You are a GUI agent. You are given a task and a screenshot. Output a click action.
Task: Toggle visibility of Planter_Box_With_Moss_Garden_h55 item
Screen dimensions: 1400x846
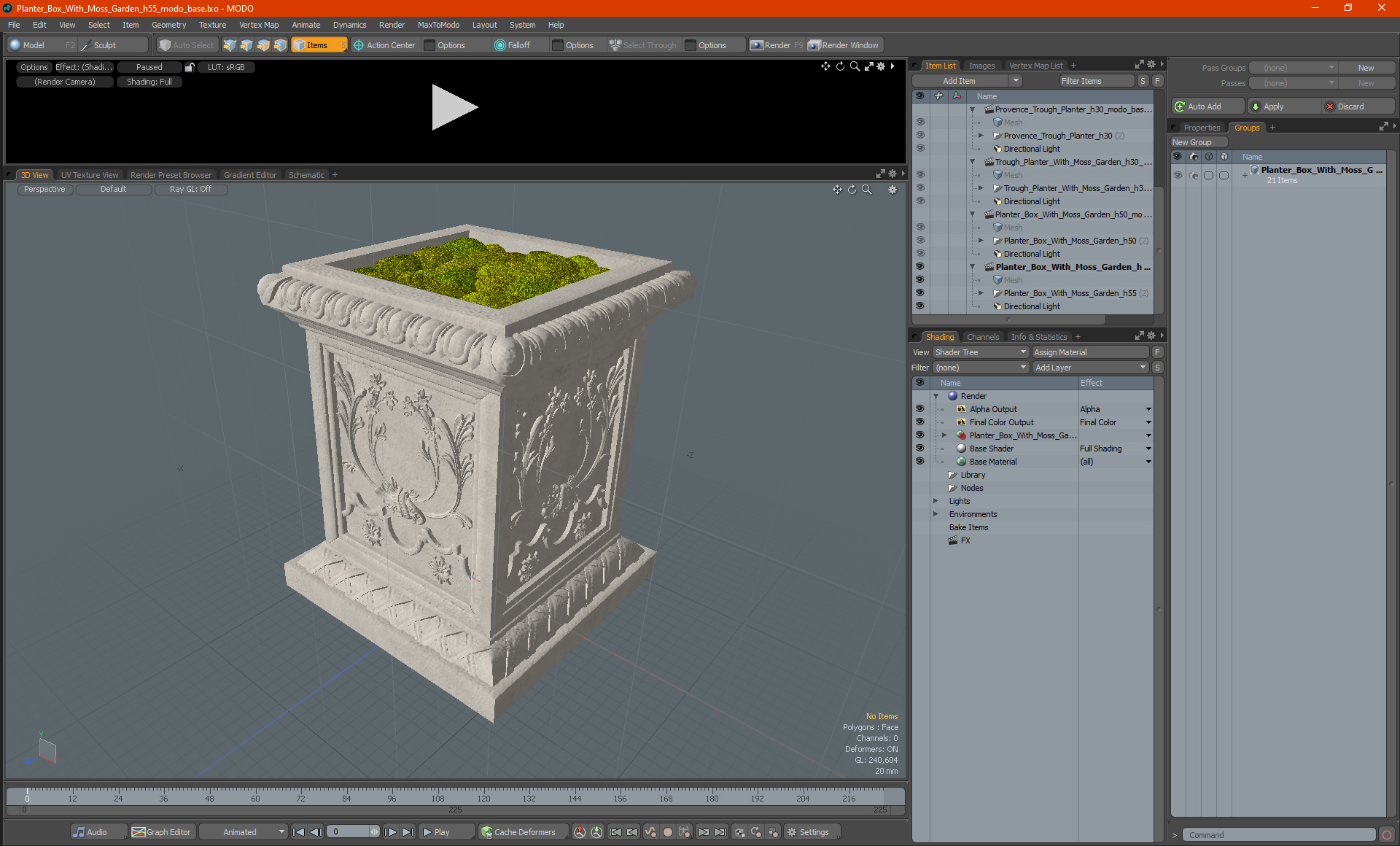[919, 293]
